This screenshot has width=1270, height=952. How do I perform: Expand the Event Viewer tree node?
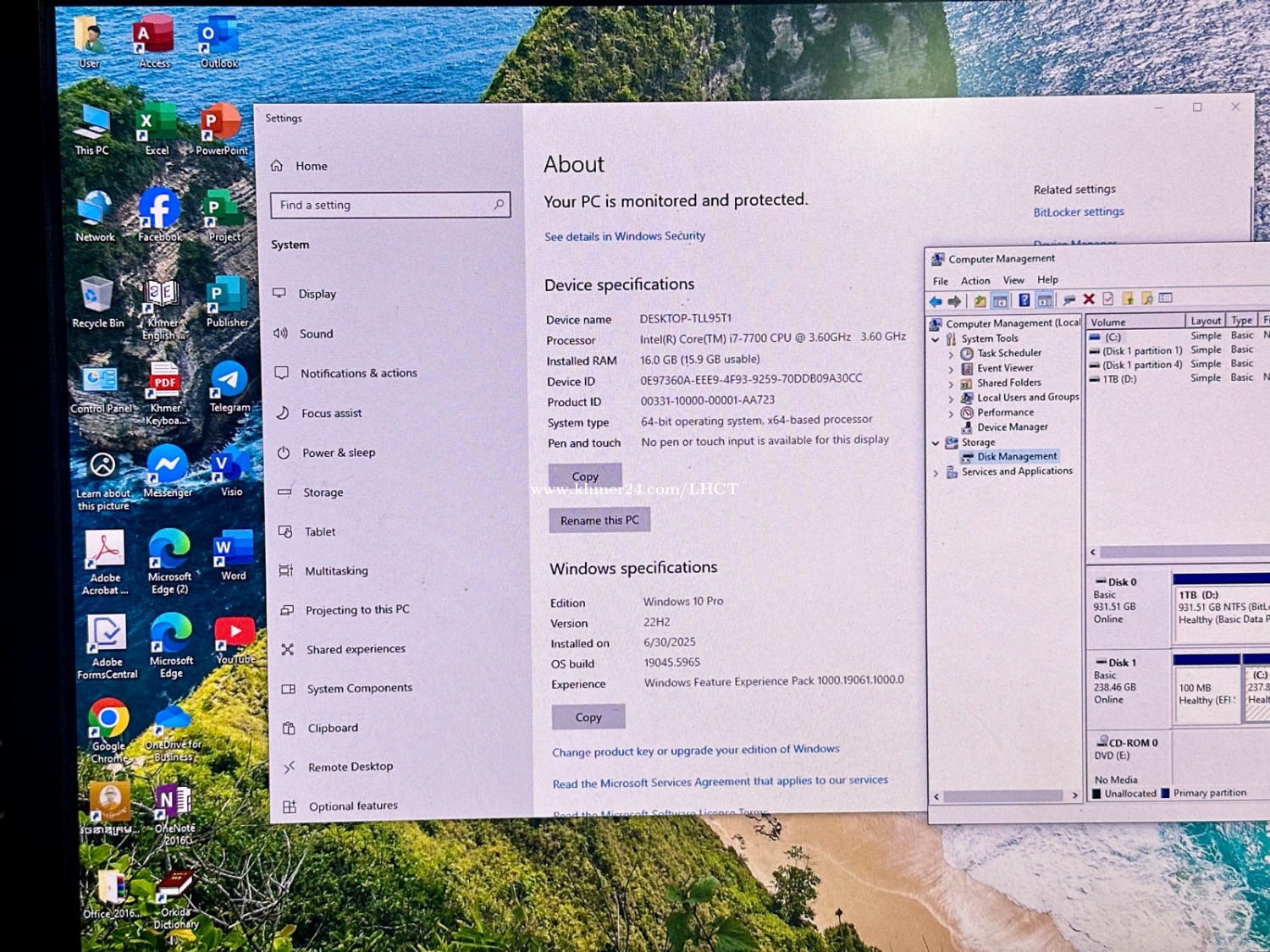tap(951, 370)
